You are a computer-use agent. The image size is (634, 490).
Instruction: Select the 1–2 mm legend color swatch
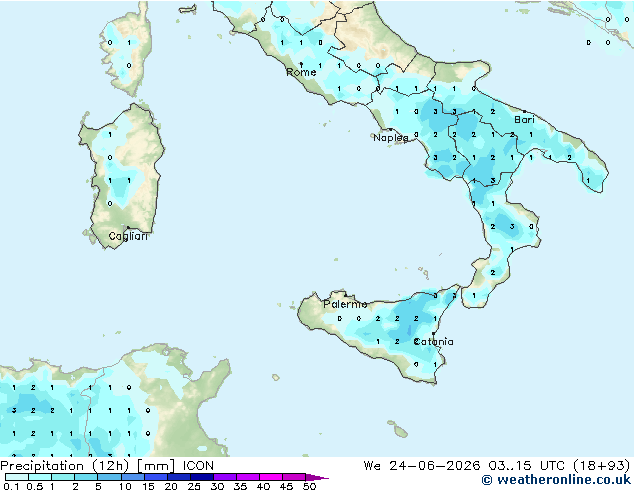tap(63, 477)
